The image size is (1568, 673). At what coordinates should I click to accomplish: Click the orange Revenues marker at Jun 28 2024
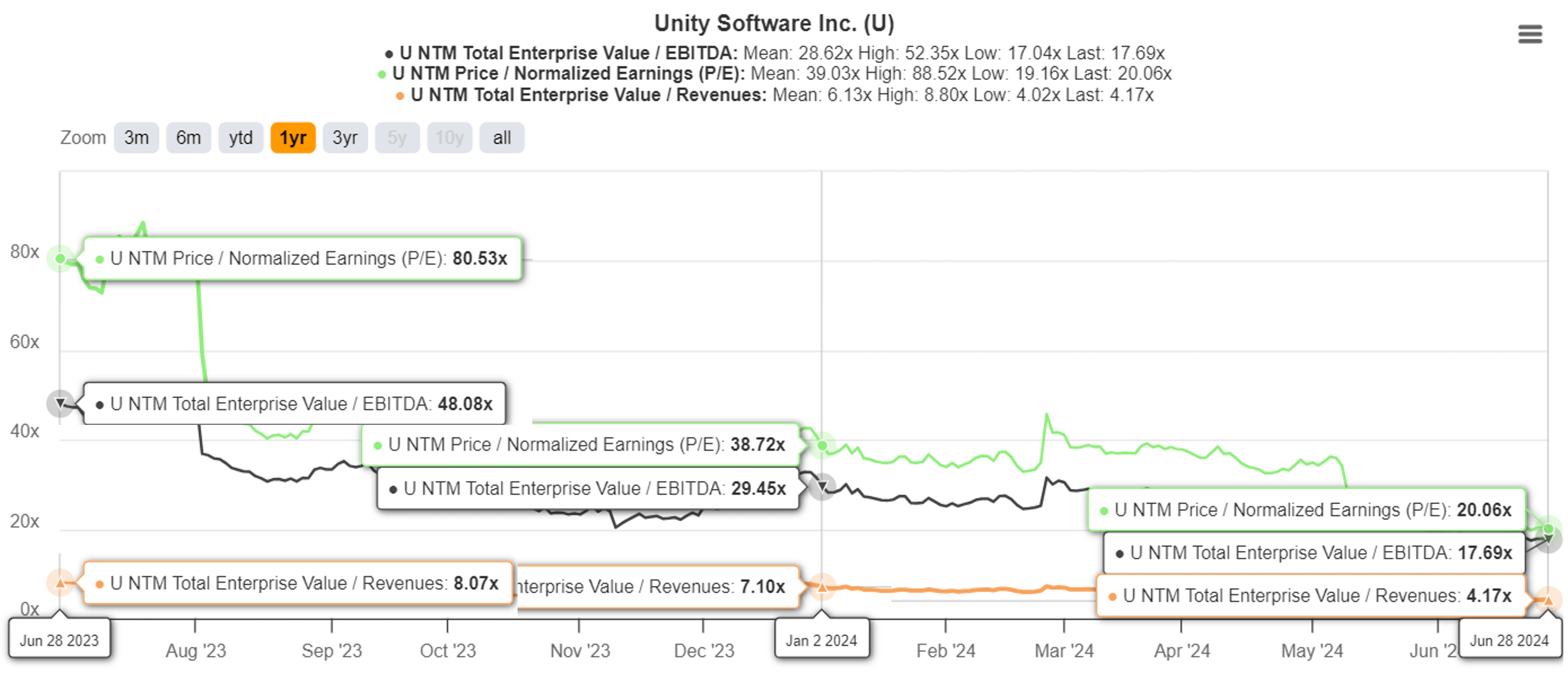[x=1548, y=600]
